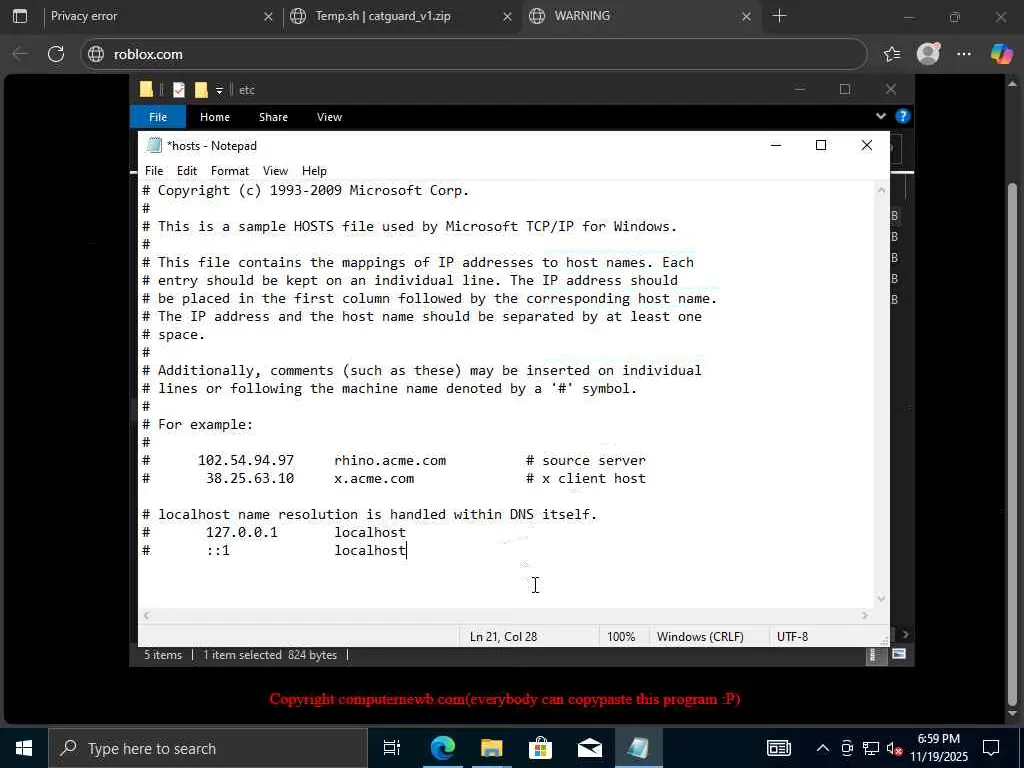Open Microsoft Store from the taskbar
This screenshot has height=768, width=1024.
pos(540,748)
